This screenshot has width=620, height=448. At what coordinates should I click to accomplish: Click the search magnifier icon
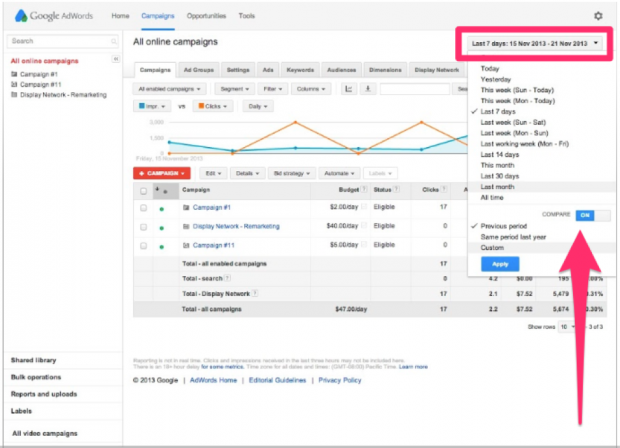[113, 41]
